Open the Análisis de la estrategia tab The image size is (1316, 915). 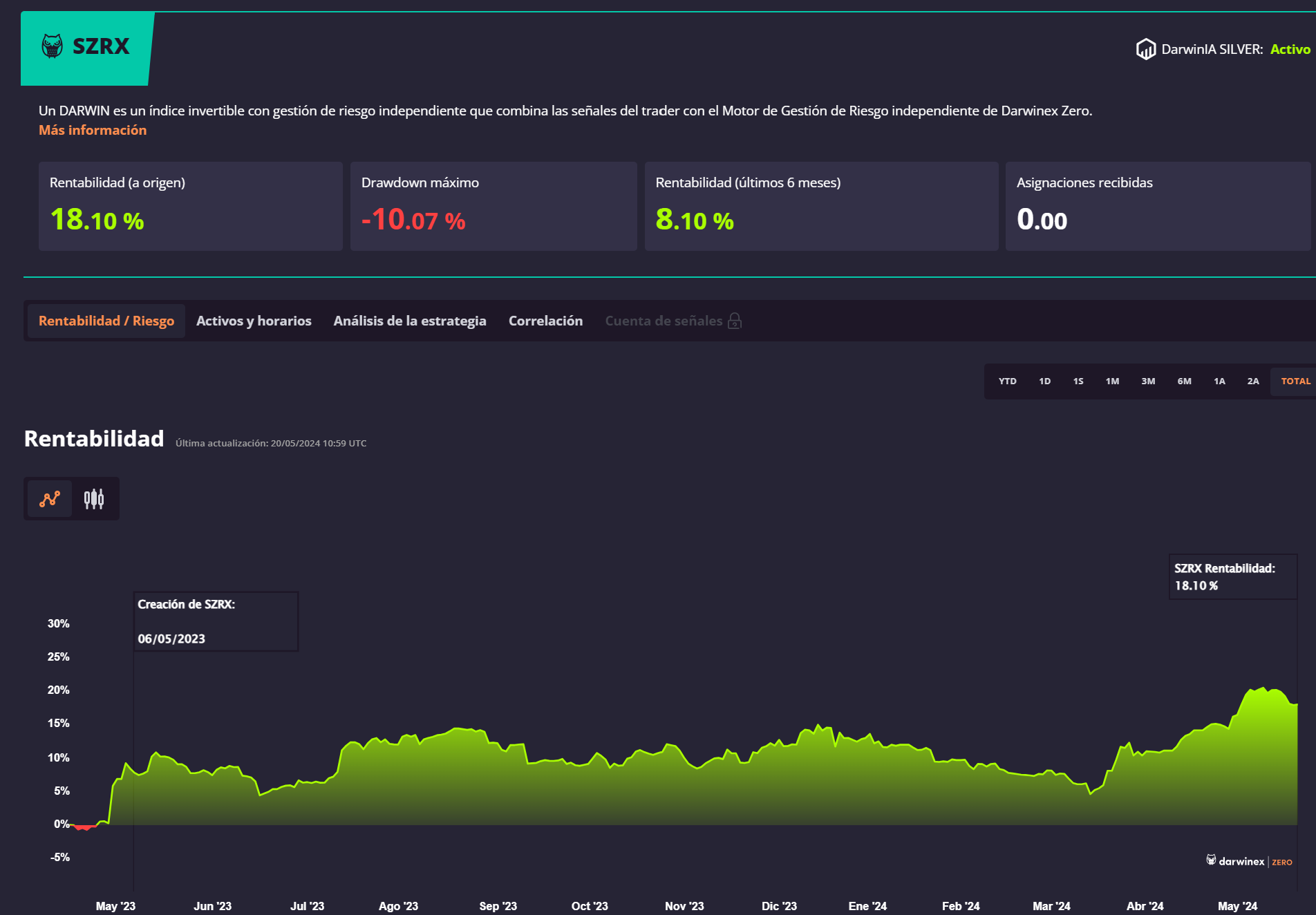410,321
